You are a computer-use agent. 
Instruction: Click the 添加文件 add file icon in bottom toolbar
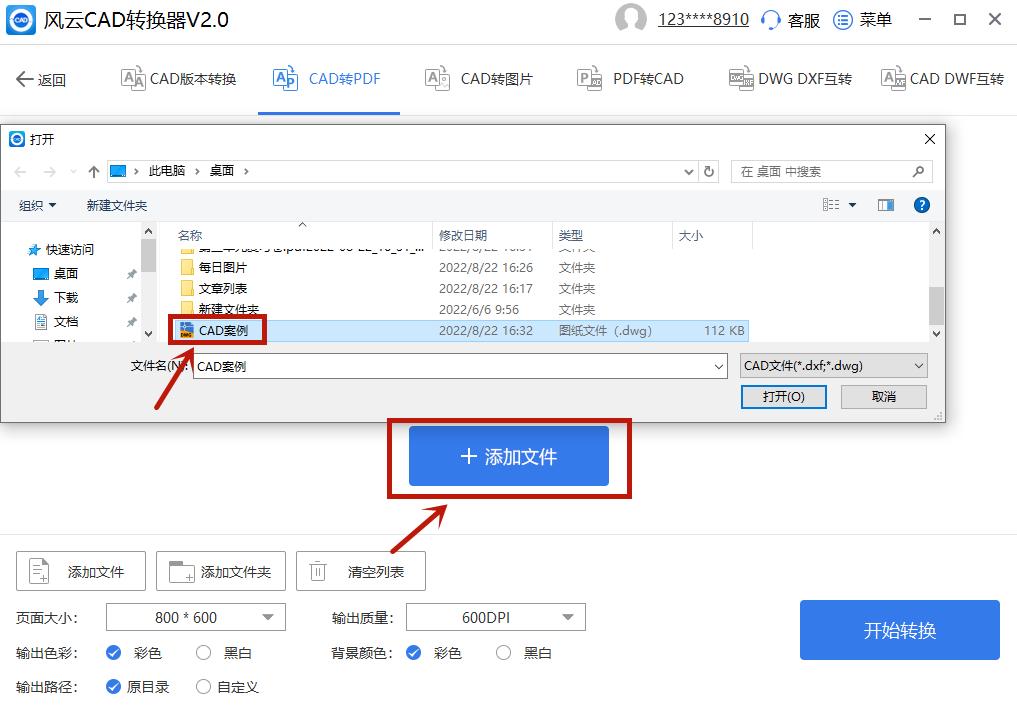tap(39, 571)
